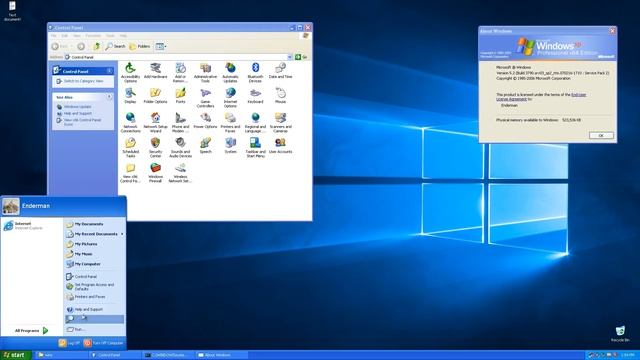The height and width of the screenshot is (360, 640).
Task: Open the System applet
Action: tap(230, 145)
